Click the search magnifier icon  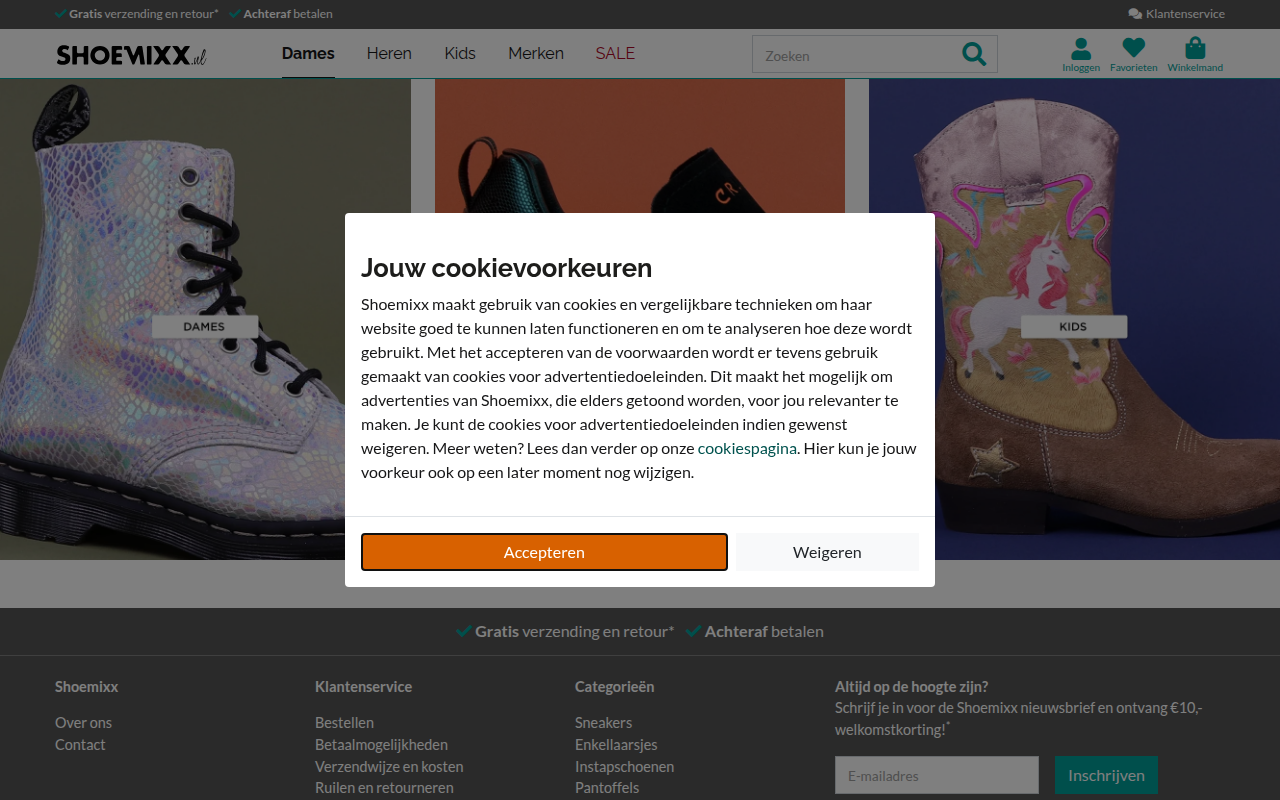pos(973,54)
